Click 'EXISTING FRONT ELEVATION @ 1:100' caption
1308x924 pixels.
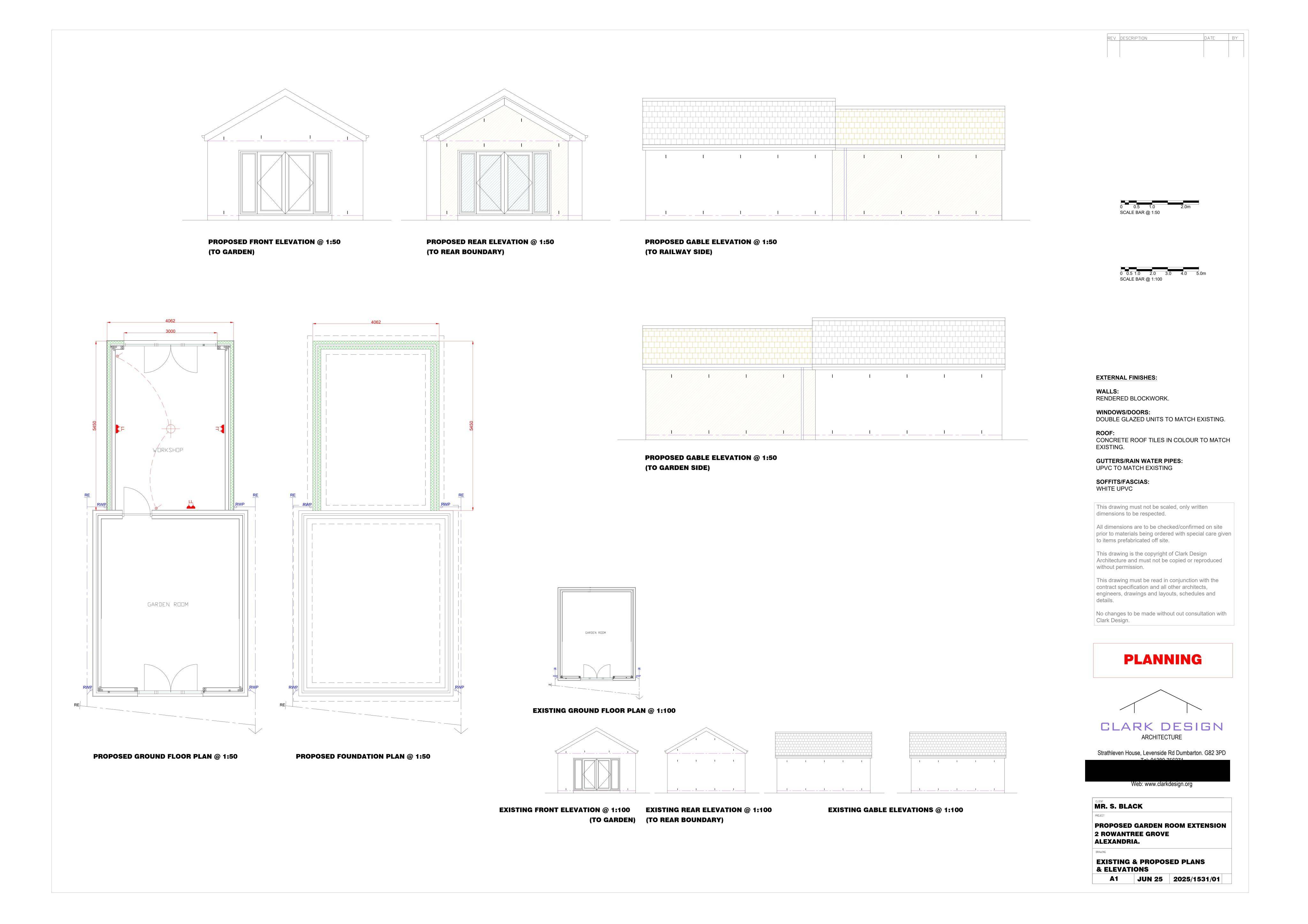tap(565, 809)
